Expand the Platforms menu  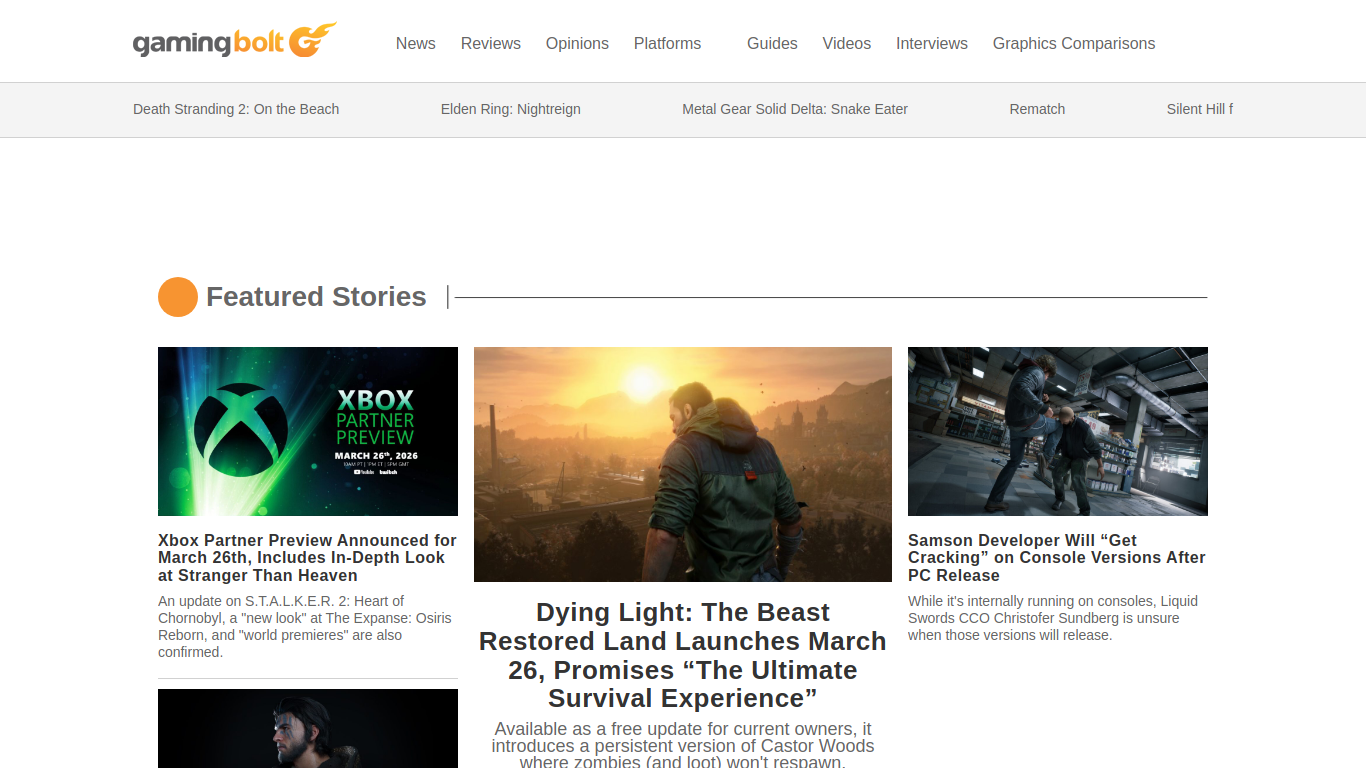[667, 44]
